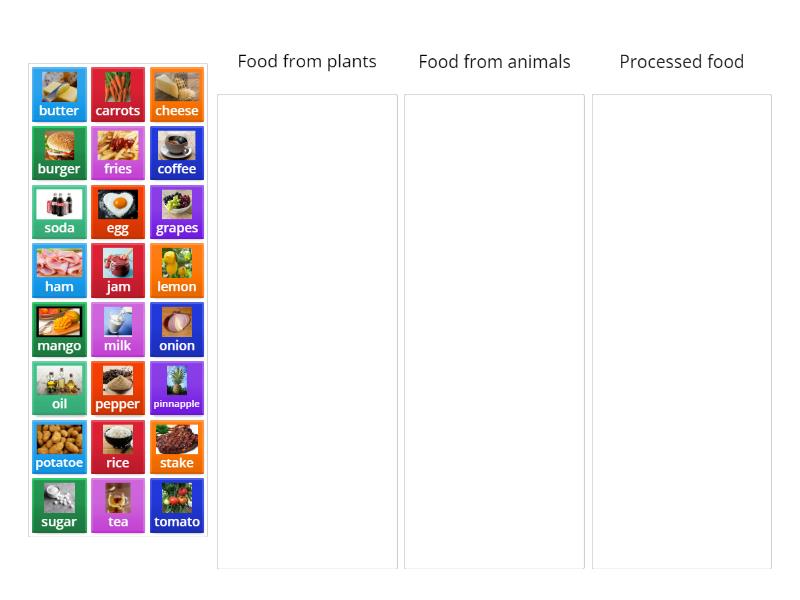Click the Processed food heading
Viewport: 800px width, 600px height.
(681, 61)
